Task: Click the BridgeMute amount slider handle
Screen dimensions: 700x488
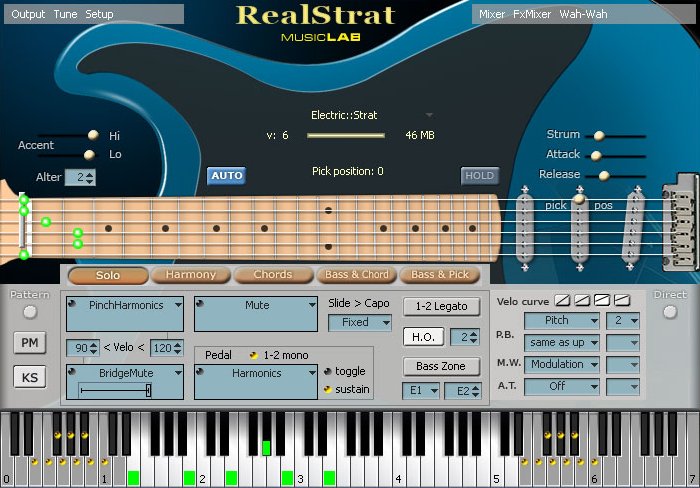Action: coord(148,391)
